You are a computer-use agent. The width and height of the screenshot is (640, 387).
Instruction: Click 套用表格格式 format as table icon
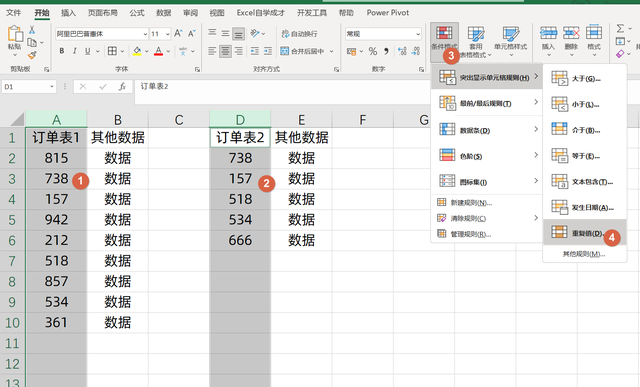point(476,34)
